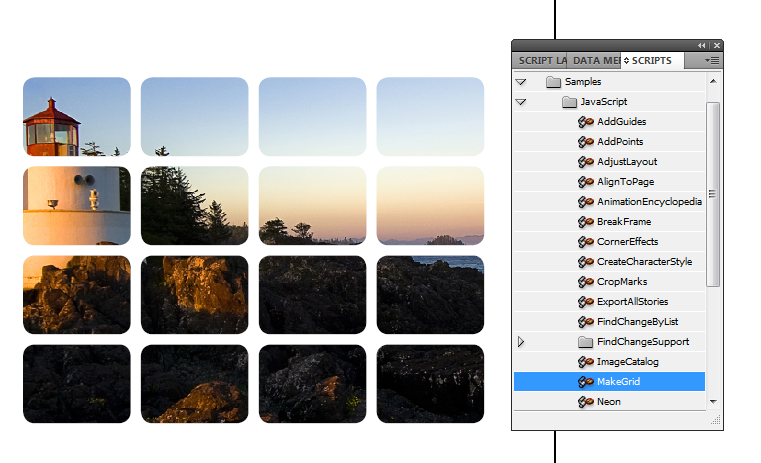Expand the FindChangeSupport folder
The image size is (761, 463).
pyautogui.click(x=521, y=342)
